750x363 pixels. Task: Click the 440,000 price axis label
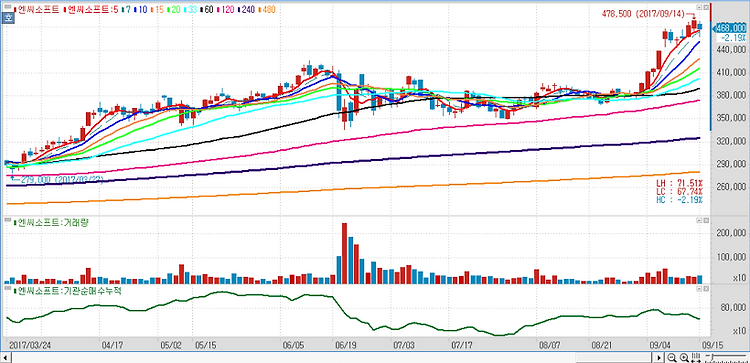(731, 49)
